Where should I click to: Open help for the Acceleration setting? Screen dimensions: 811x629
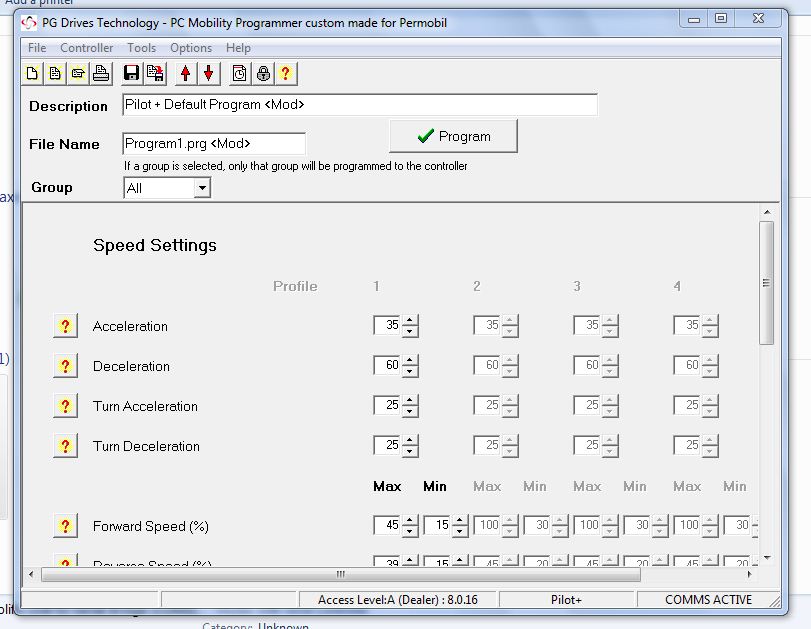(x=65, y=326)
